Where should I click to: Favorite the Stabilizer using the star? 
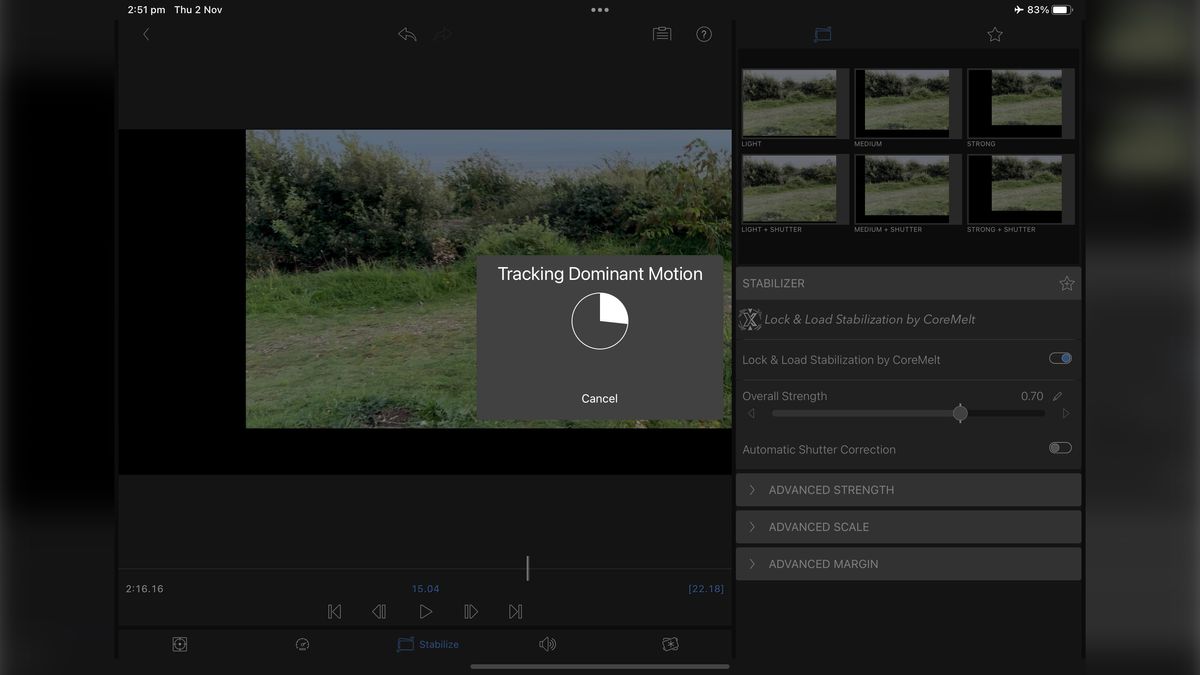1066,283
